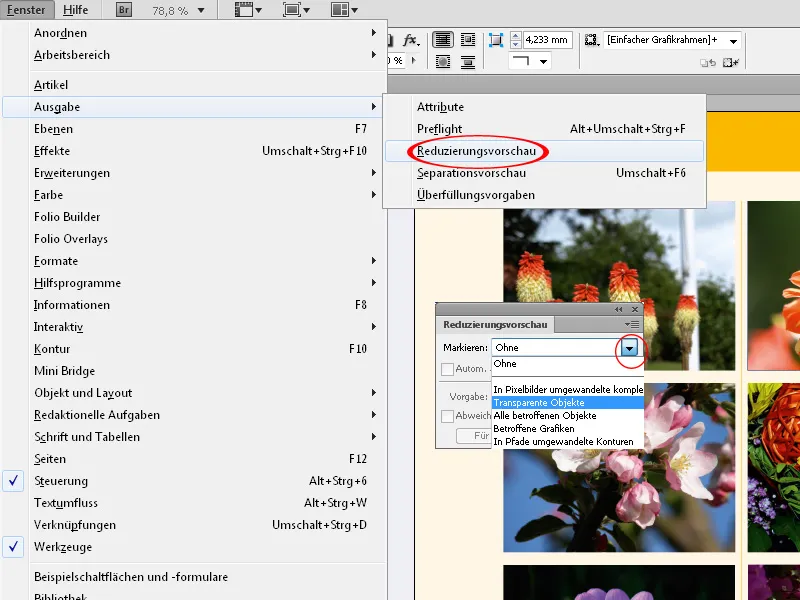
Task: Click the object style icon beside Einfacher Grafikrahmen
Action: point(592,40)
